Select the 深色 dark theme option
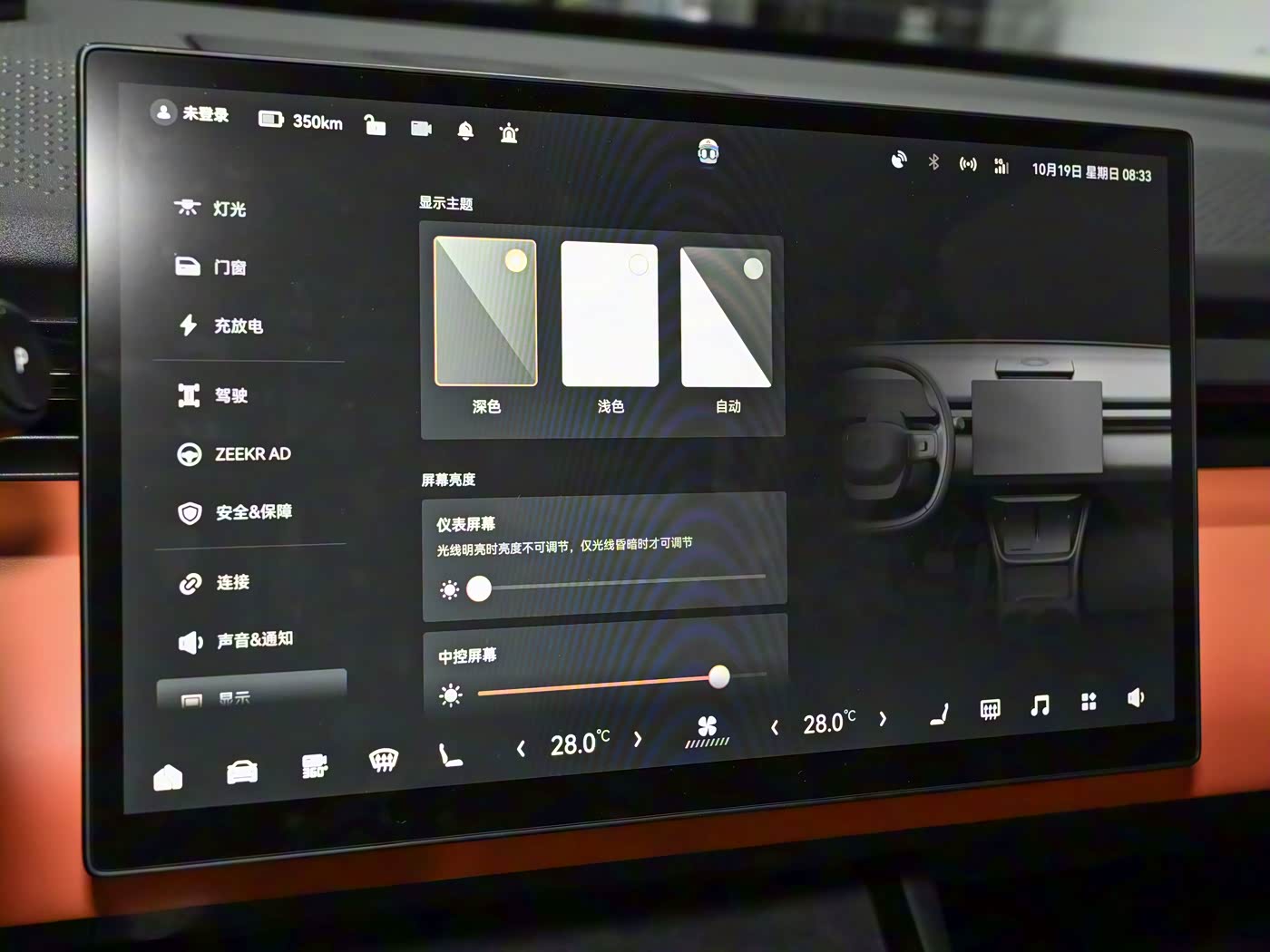Viewport: 1270px width, 952px height. coord(485,313)
